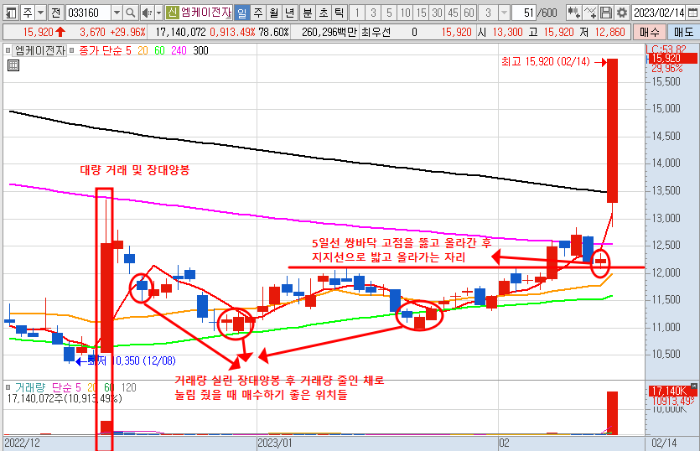Choose the 1 interval button
The height and width of the screenshot is (451, 700).
[357, 13]
